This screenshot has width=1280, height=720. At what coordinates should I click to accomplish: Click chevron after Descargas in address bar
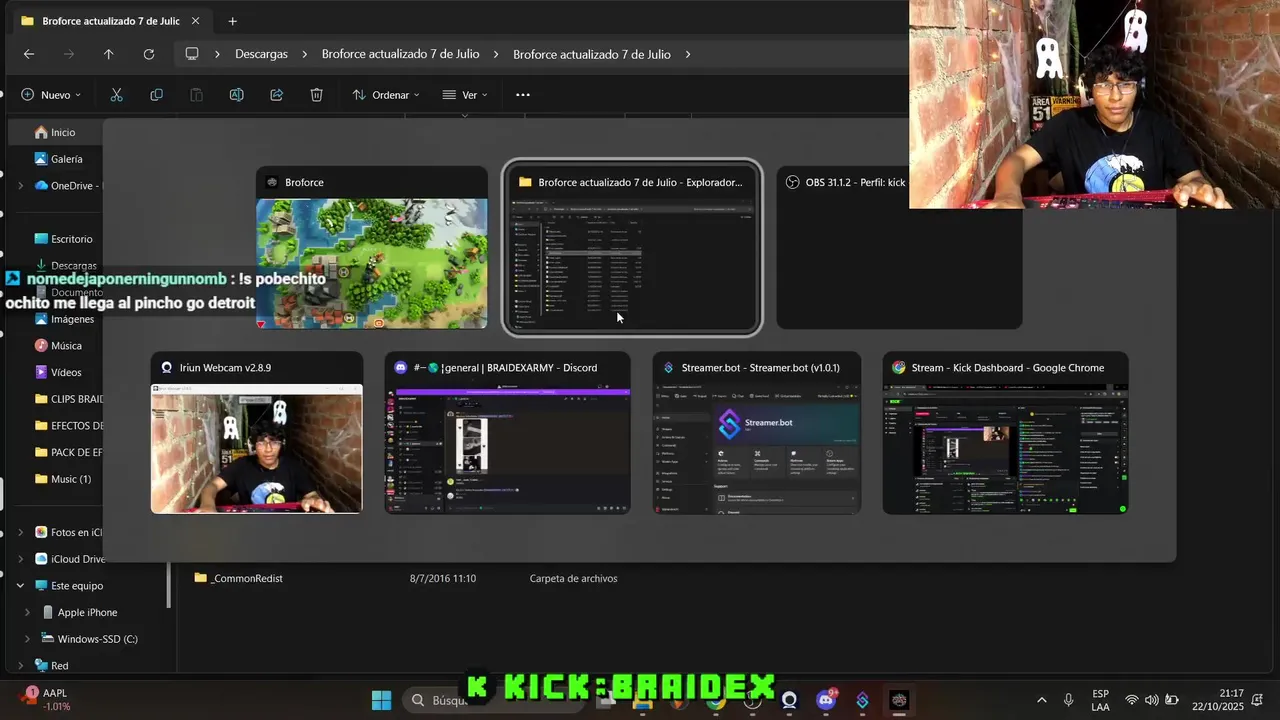coord(304,54)
